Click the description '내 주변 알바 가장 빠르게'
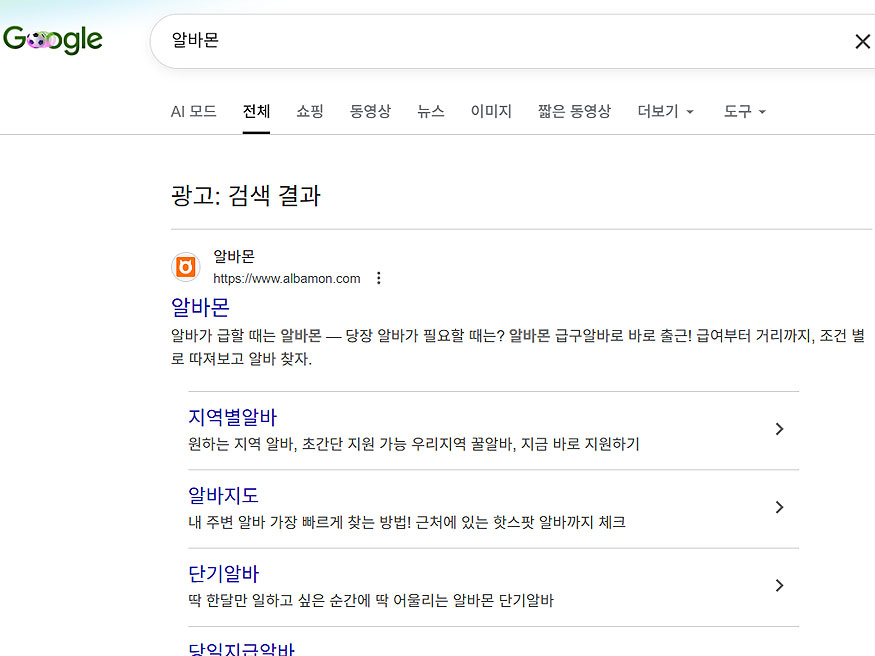The image size is (875, 656). tap(407, 522)
